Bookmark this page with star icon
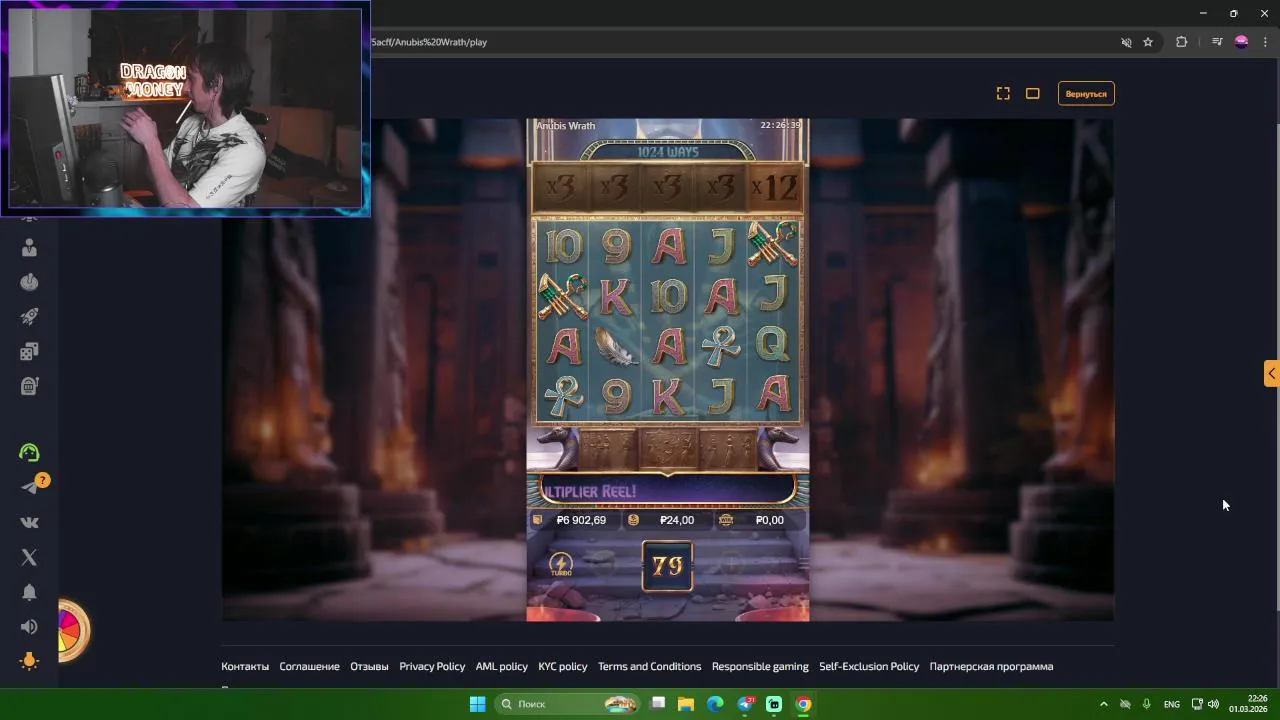The width and height of the screenshot is (1280, 720). (x=1148, y=42)
